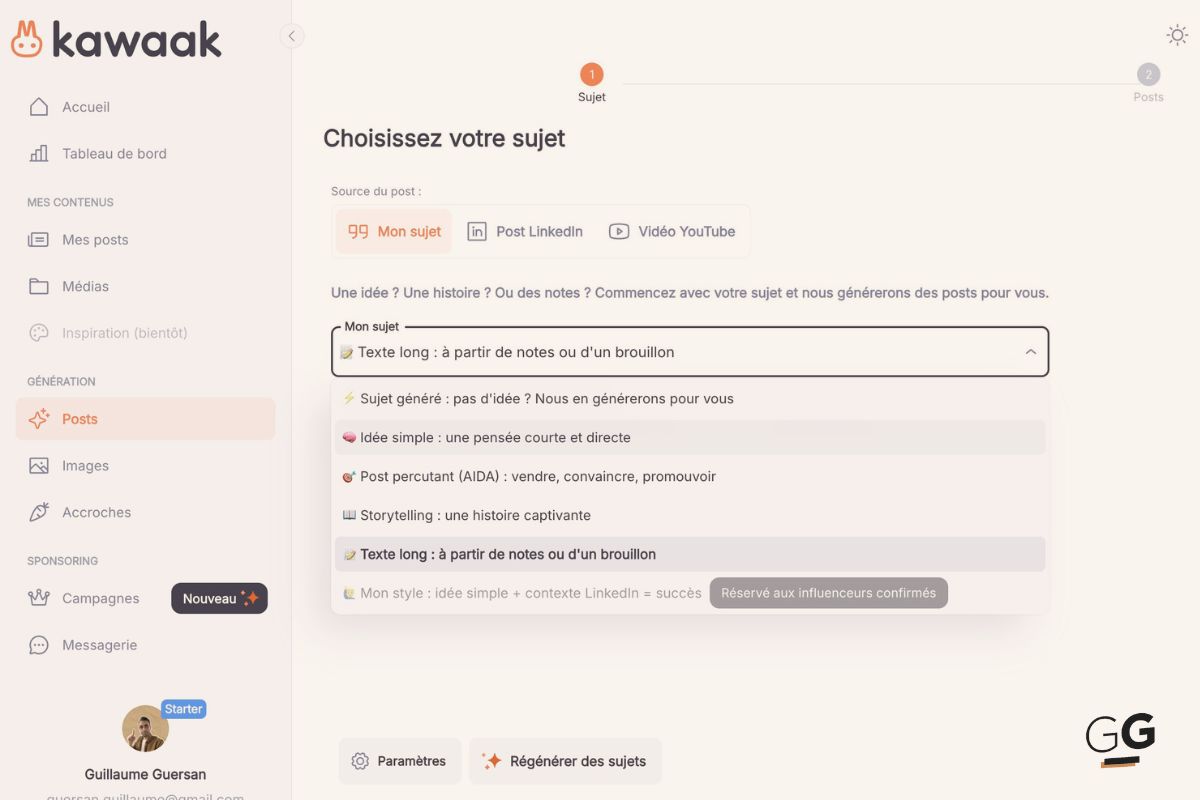Open Médias via the folder icon
1200x800 pixels.
pos(38,286)
